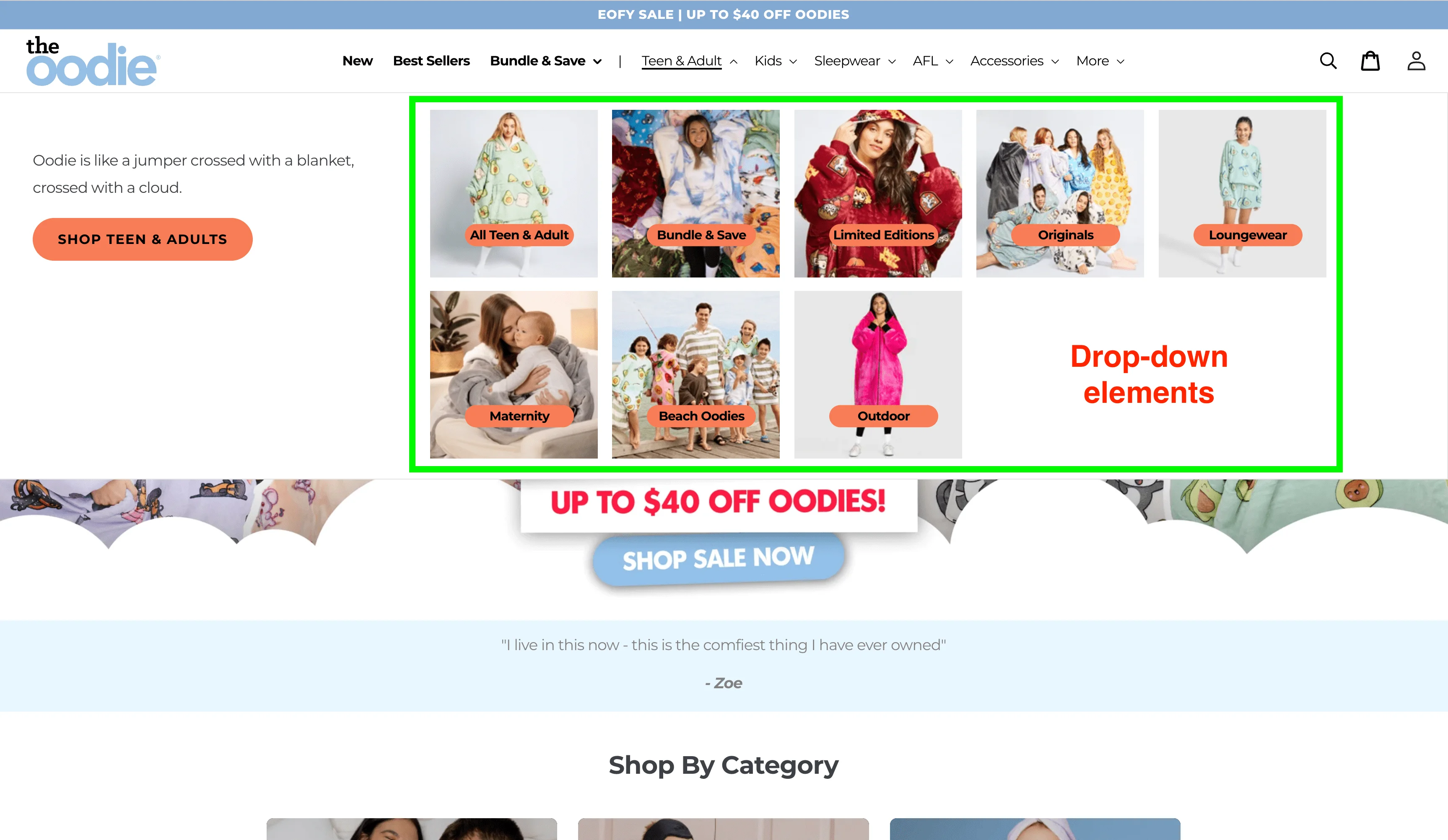The height and width of the screenshot is (840, 1448).
Task: Click the user account icon
Action: (1415, 60)
